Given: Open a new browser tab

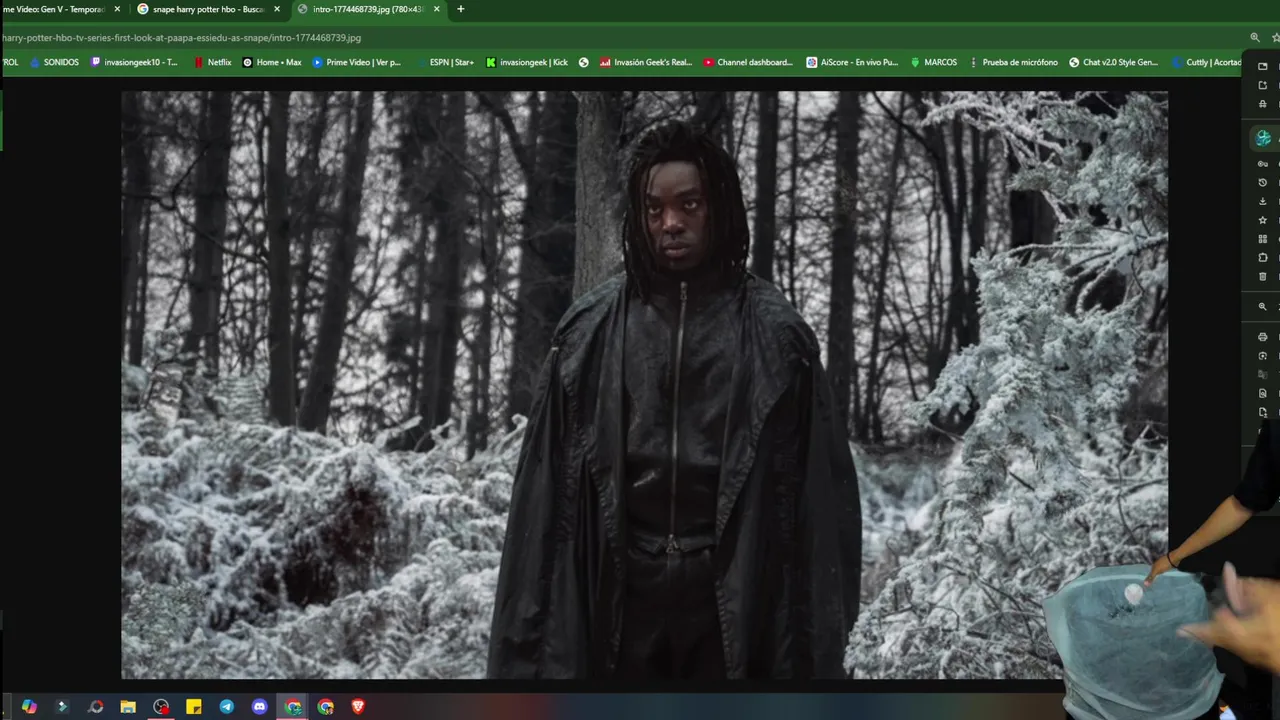Looking at the screenshot, I should tap(460, 9).
